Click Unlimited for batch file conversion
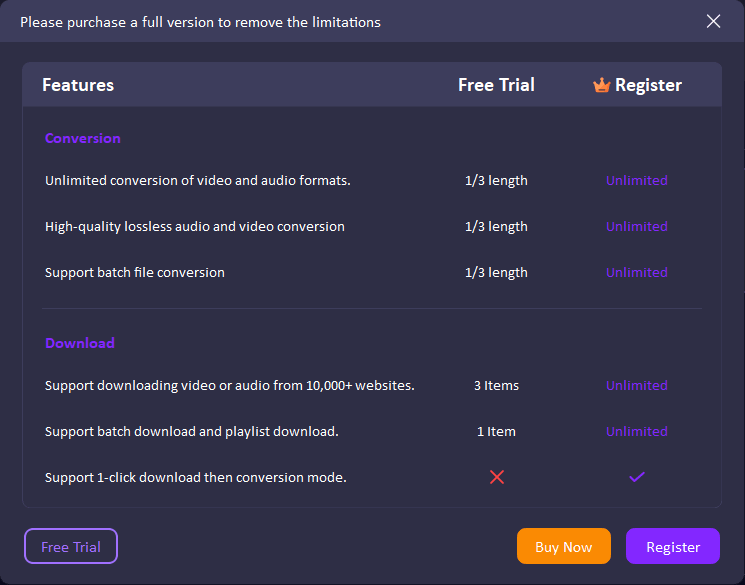Image resolution: width=745 pixels, height=585 pixels. (636, 273)
